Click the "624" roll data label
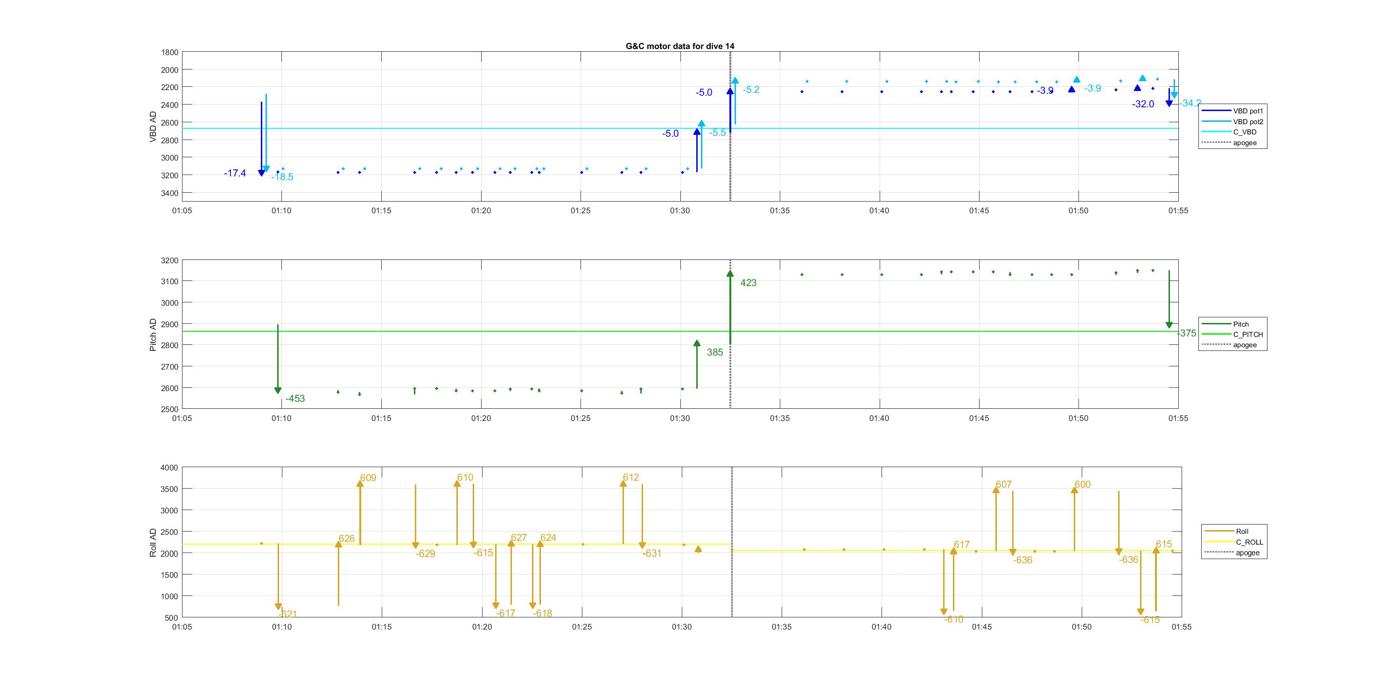 [x=548, y=538]
